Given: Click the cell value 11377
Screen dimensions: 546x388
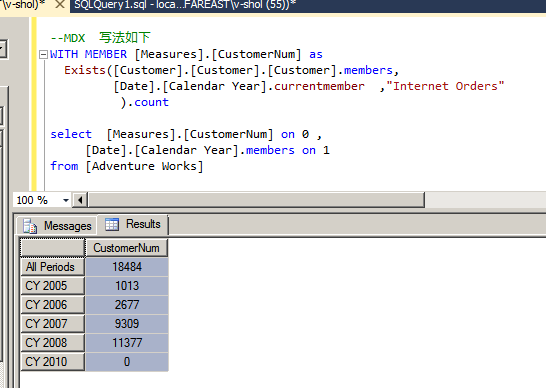Looking at the screenshot, I should (127, 343).
